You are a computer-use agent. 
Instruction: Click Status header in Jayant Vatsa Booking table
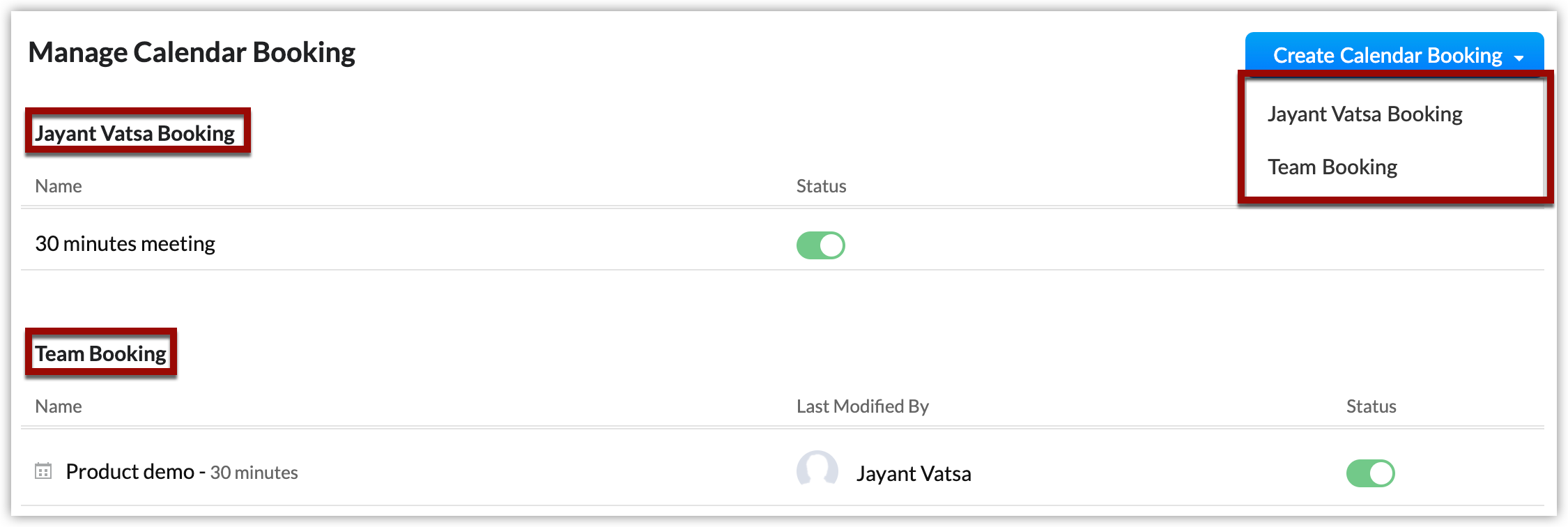point(821,186)
